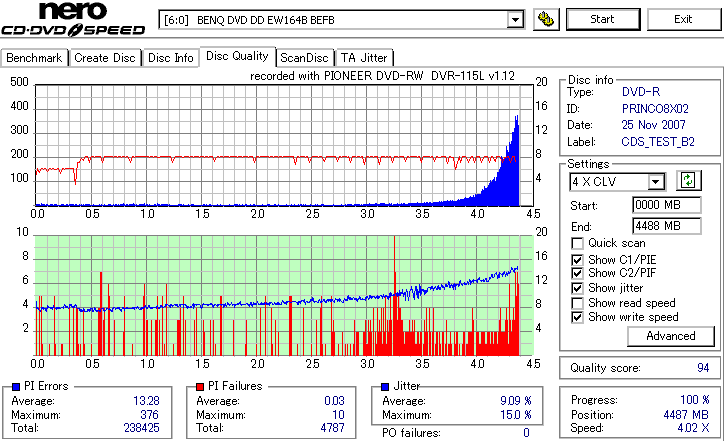Click the recorded with PIONEER DVD-RW caption
This screenshot has width=724, height=441.
(x=382, y=76)
